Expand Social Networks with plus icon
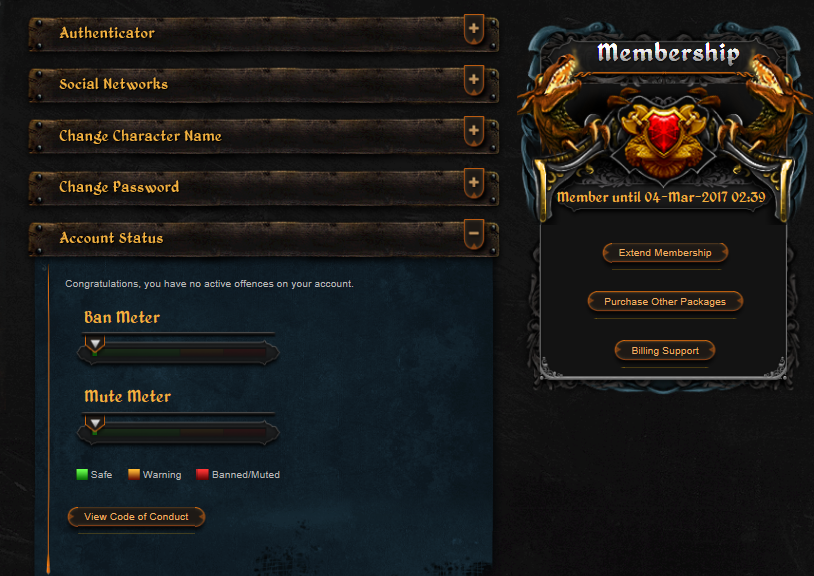Viewport: 814px width, 576px height. pos(473,80)
